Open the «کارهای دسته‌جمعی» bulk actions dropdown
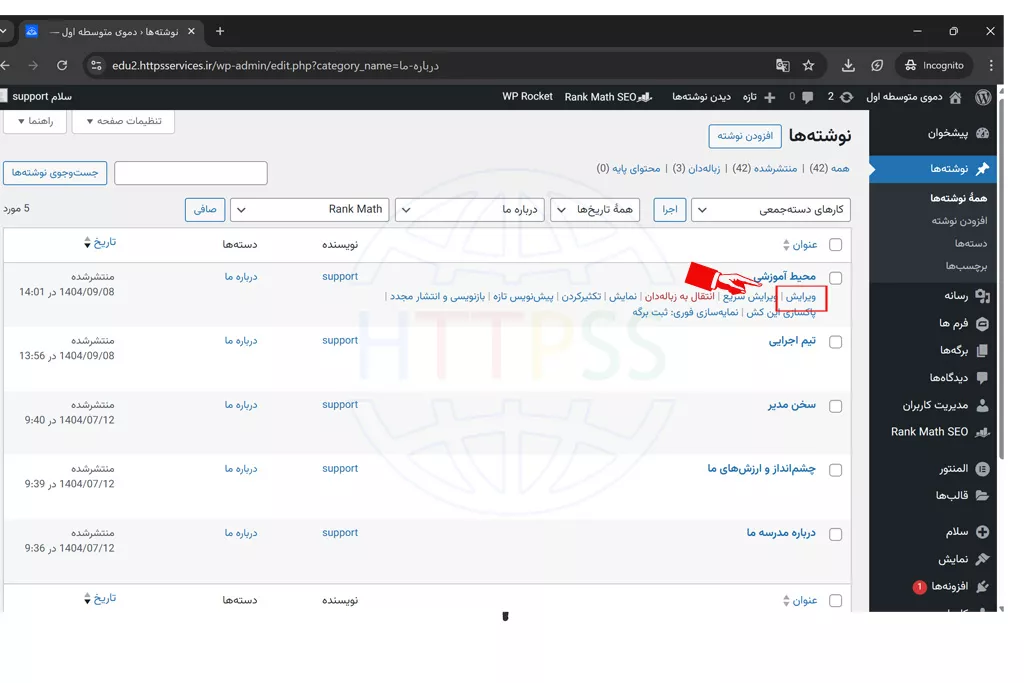Screen dimensions: 1024x683 771,210
